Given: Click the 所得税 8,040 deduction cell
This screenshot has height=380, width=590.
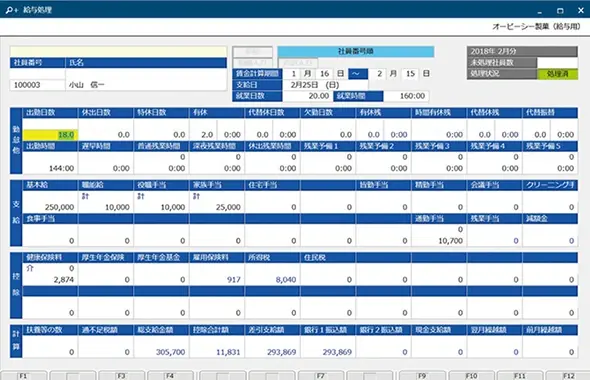Looking at the screenshot, I should coord(272,280).
